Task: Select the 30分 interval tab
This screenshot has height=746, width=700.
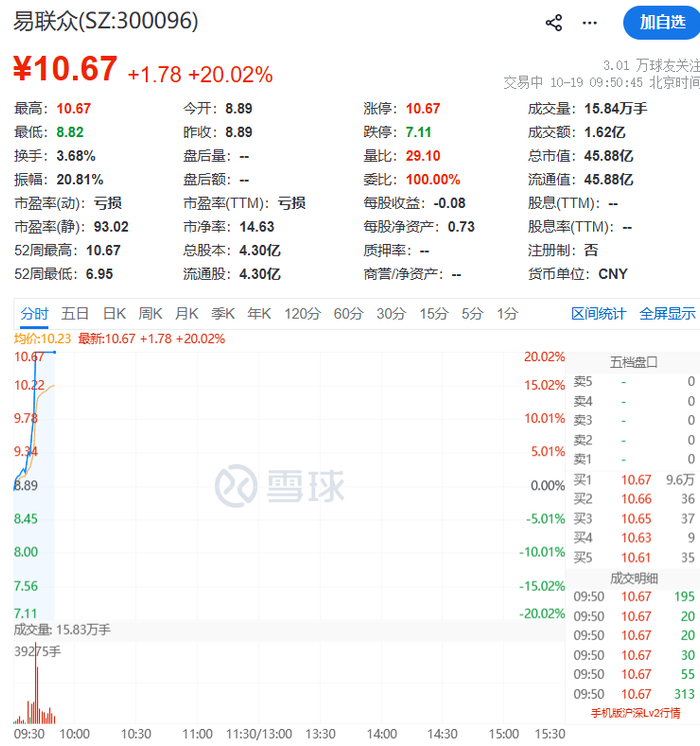Action: tap(391, 314)
